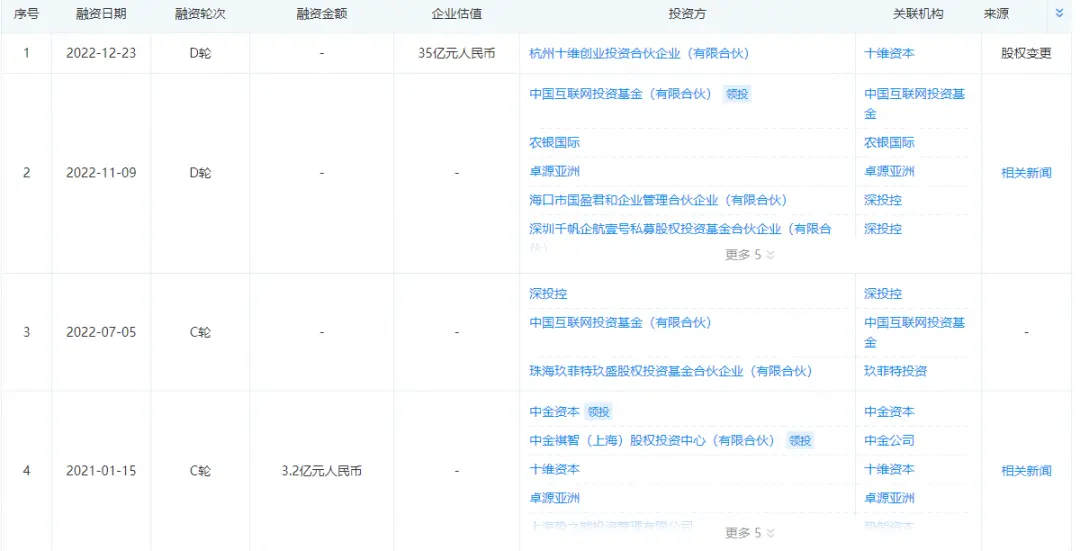Screen dimensions: 1080x551
Task: Open 卓源亚洲 related institution in the 2021-01-15 row
Action: point(889,498)
